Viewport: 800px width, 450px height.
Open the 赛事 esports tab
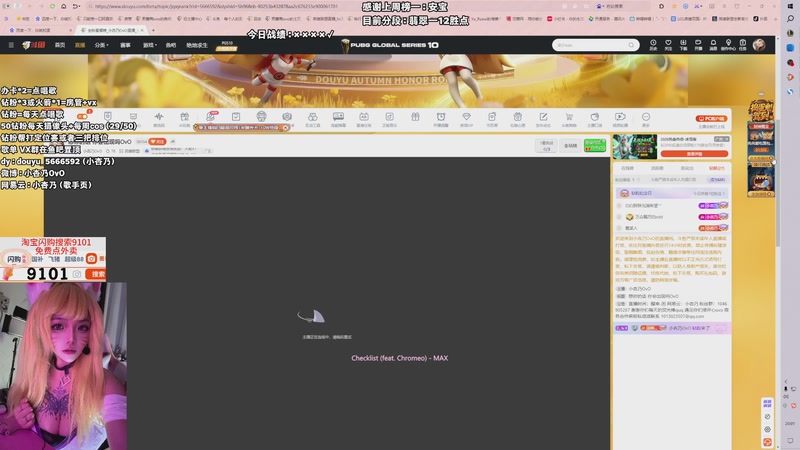tap(125, 45)
